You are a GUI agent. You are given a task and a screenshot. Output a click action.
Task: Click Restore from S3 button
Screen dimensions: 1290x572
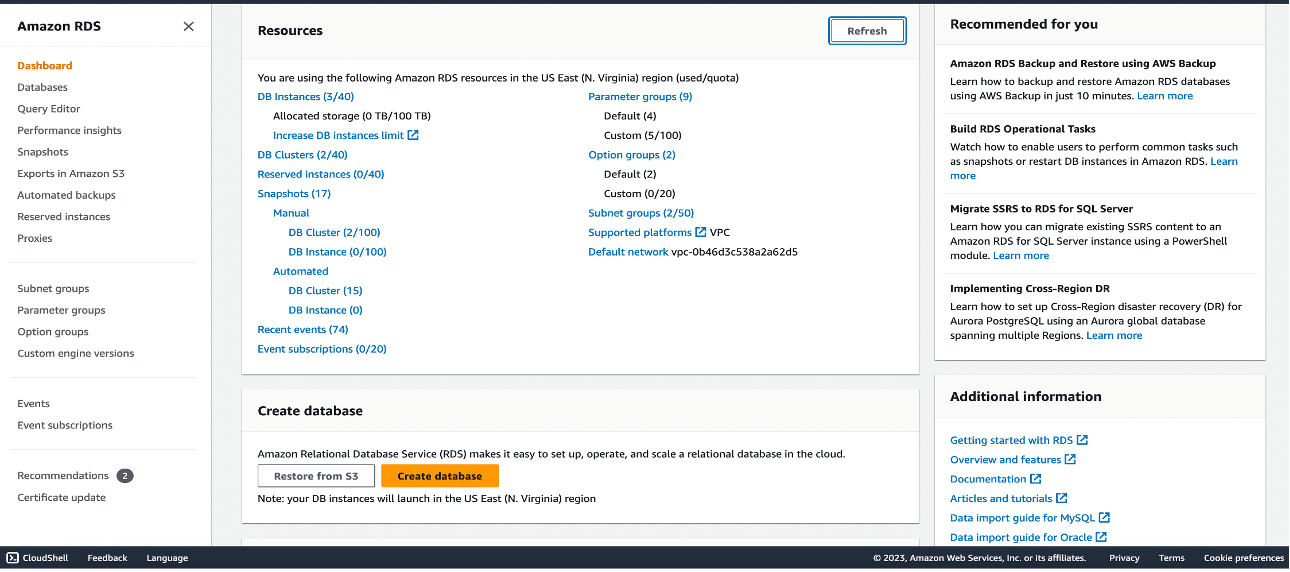(316, 476)
